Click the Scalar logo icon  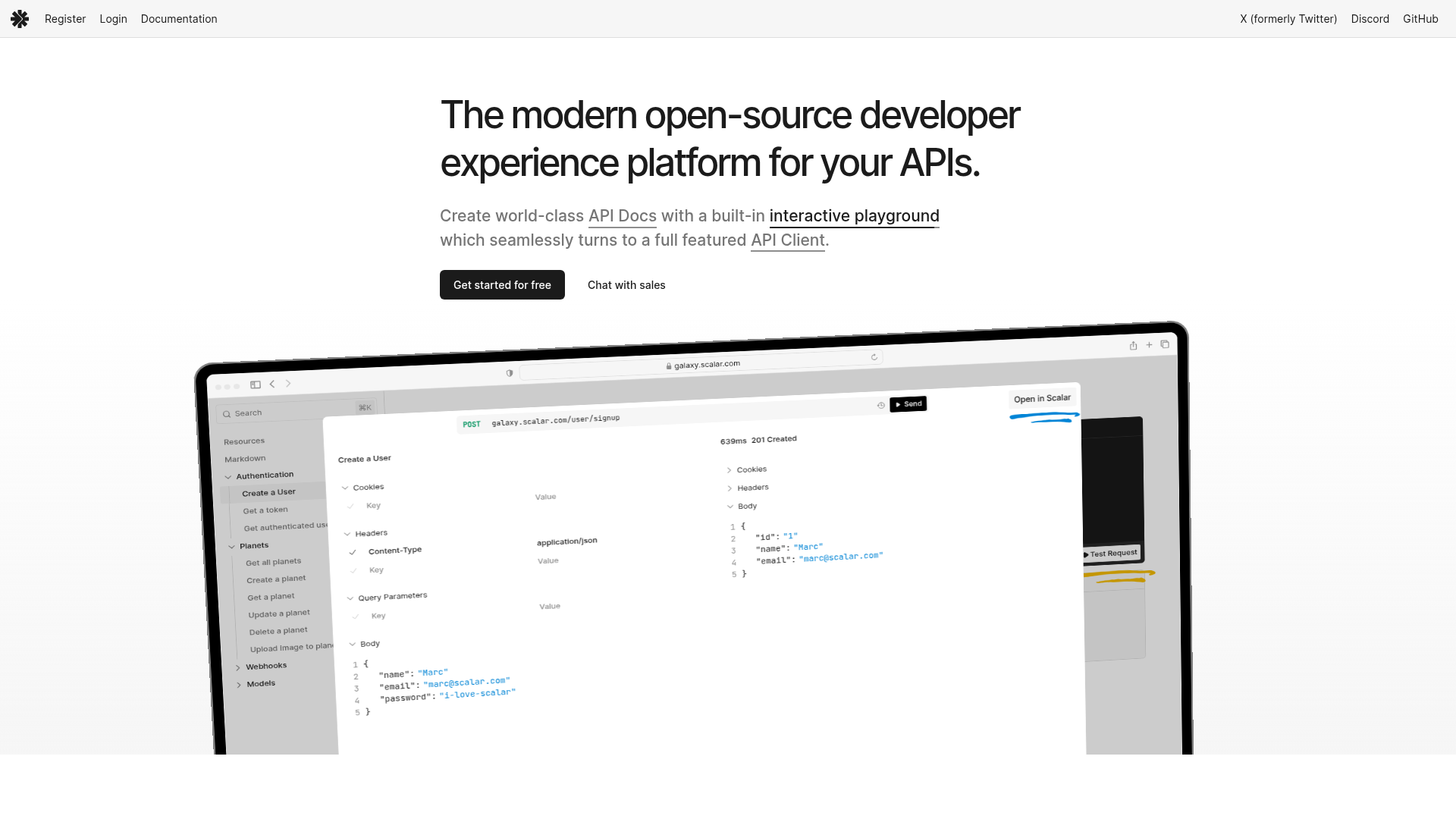20,19
